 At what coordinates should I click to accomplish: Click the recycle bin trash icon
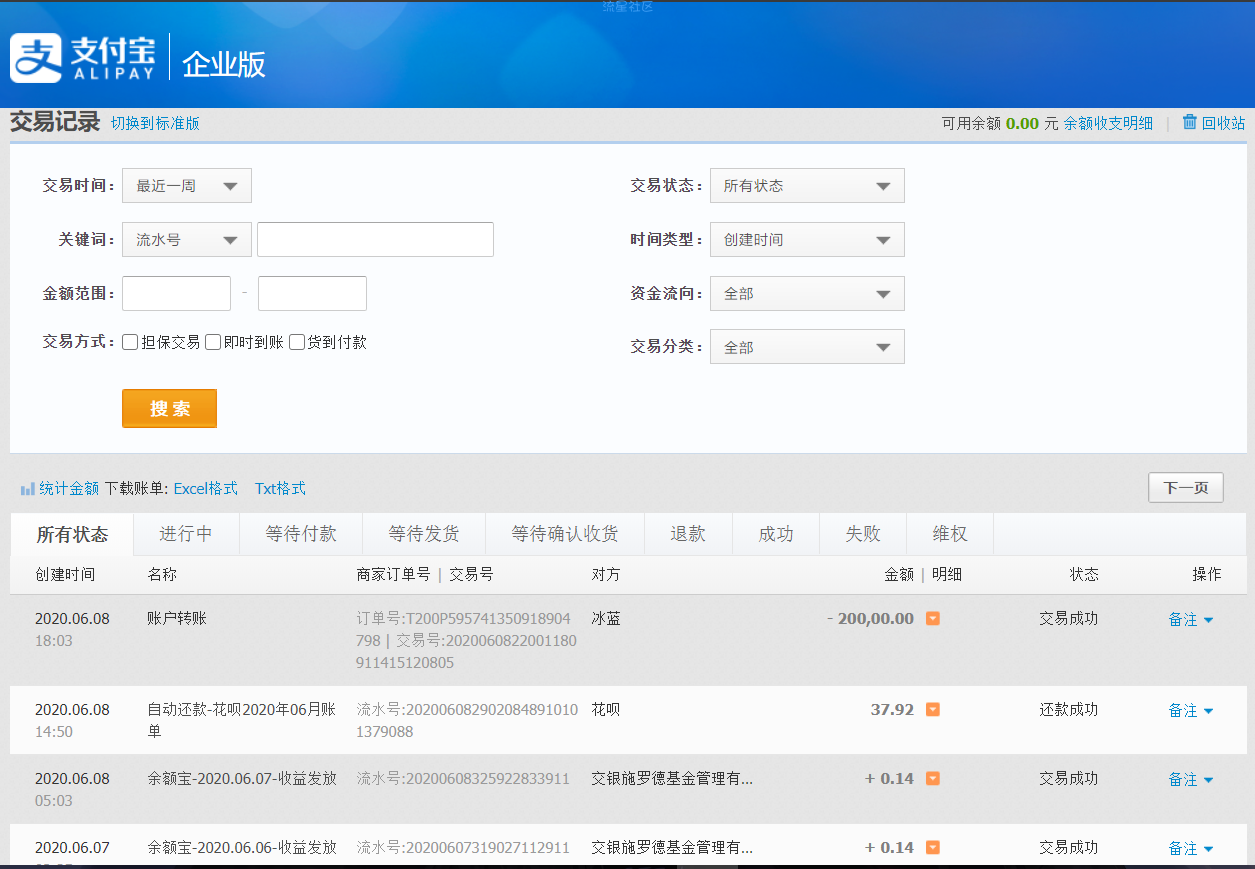click(x=1190, y=122)
